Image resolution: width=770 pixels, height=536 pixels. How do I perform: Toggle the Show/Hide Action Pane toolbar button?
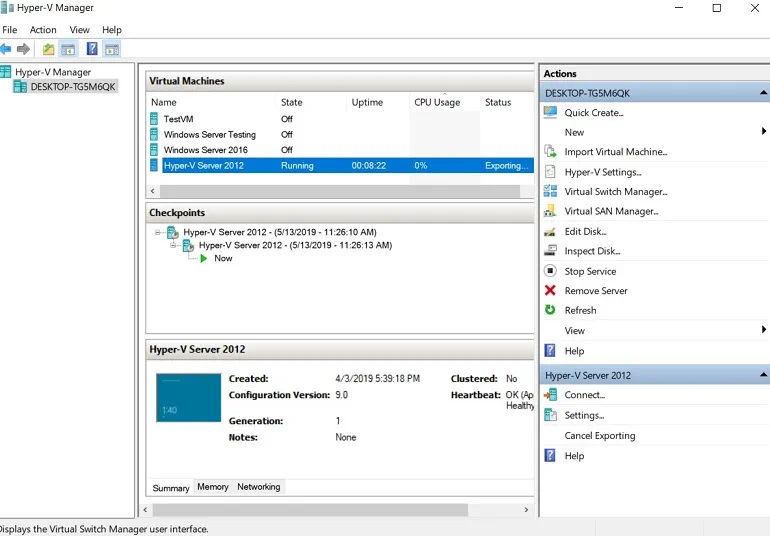pos(111,49)
